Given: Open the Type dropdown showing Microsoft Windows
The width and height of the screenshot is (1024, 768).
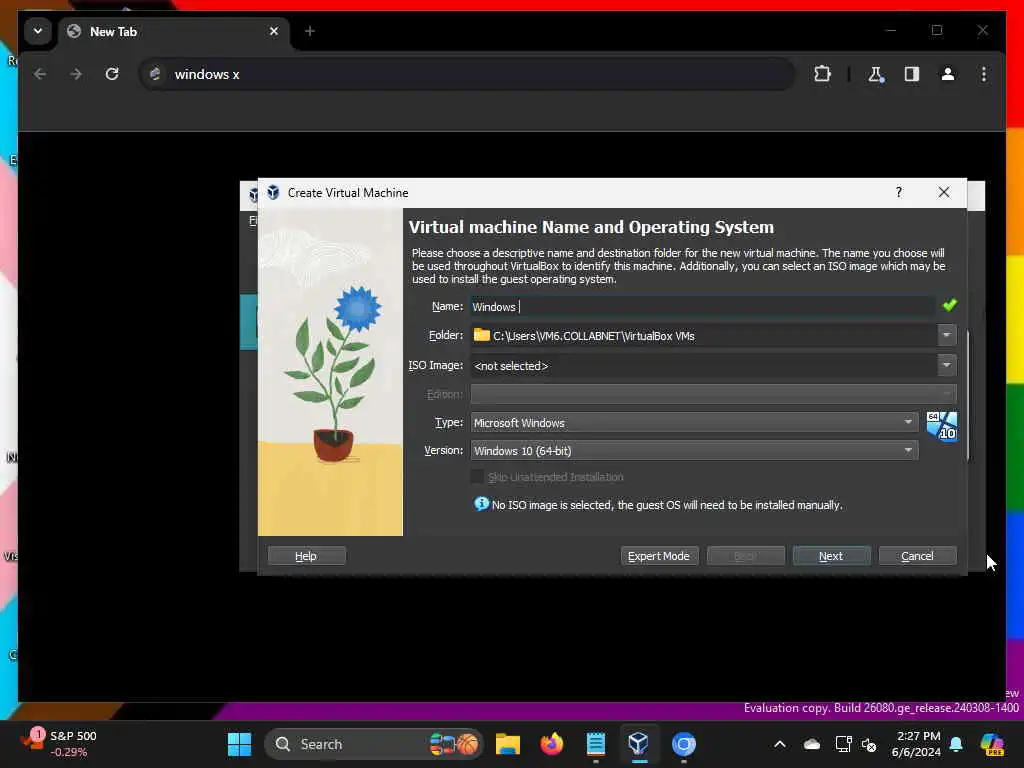Looking at the screenshot, I should pos(694,423).
